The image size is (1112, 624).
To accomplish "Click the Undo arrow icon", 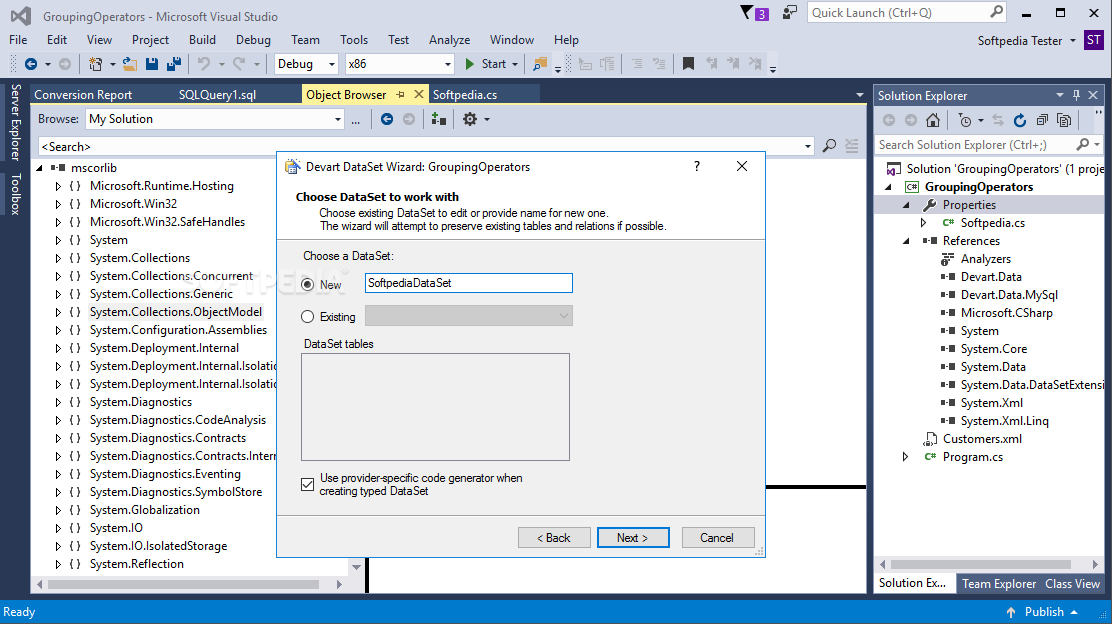I will 204,64.
